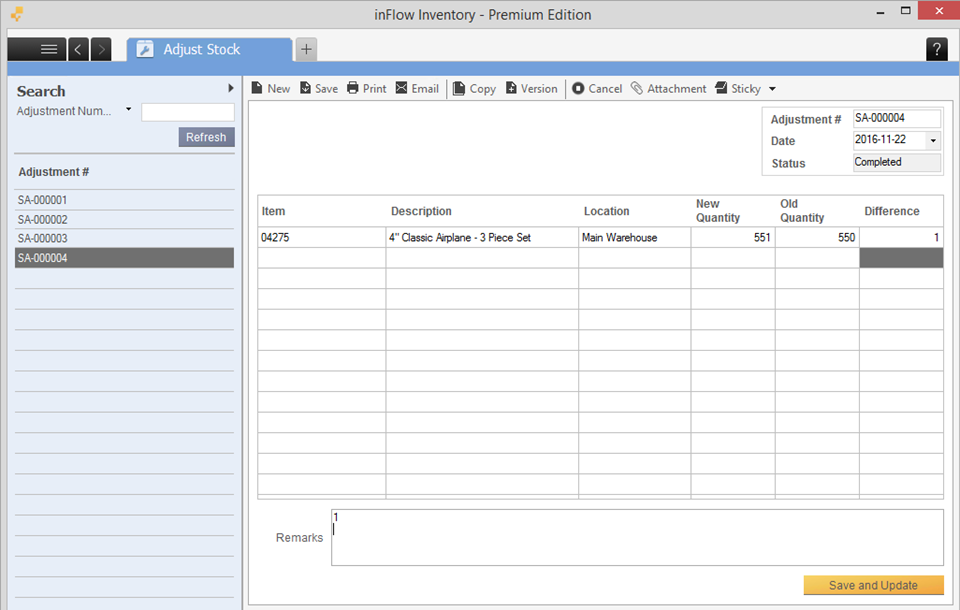The height and width of the screenshot is (610, 960).
Task: Copy the adjustment record
Action: [474, 89]
